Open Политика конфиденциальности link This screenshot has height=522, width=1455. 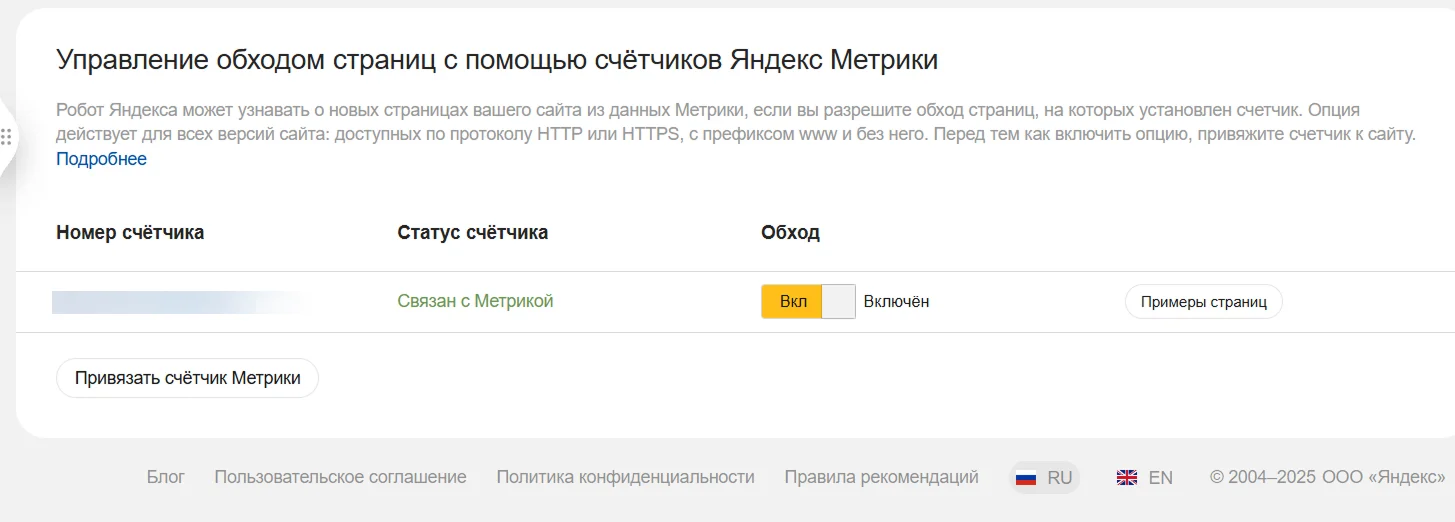click(625, 477)
